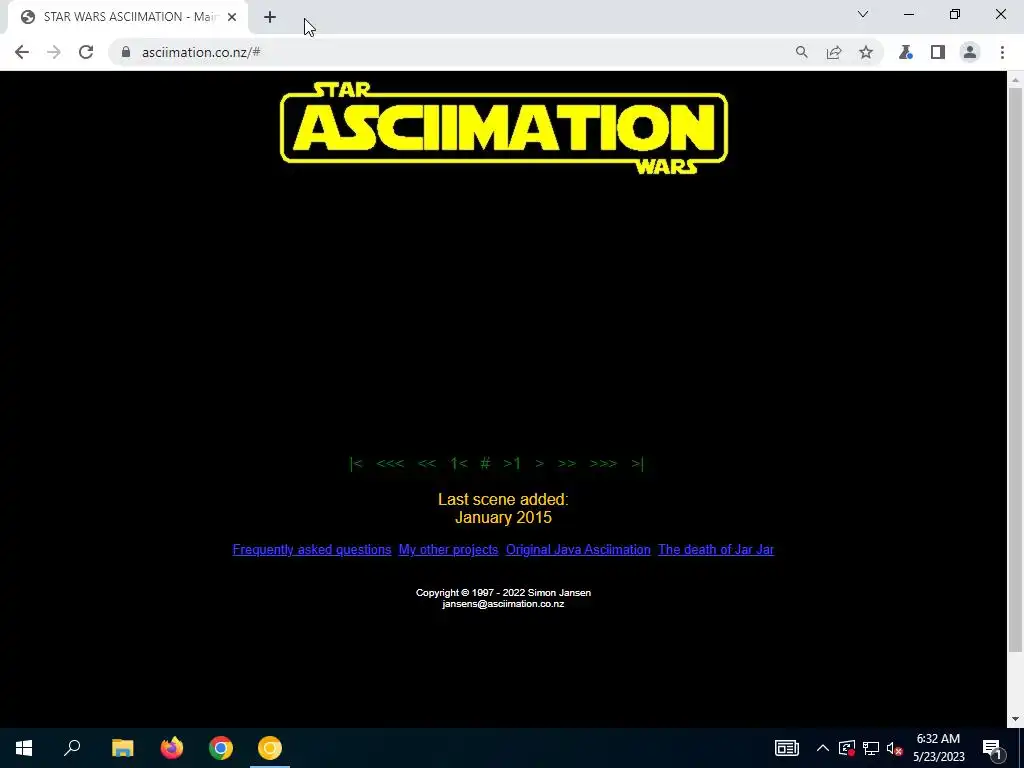Screen dimensions: 1024x768
Task: Open Frequently asked questions link
Action: click(x=312, y=550)
